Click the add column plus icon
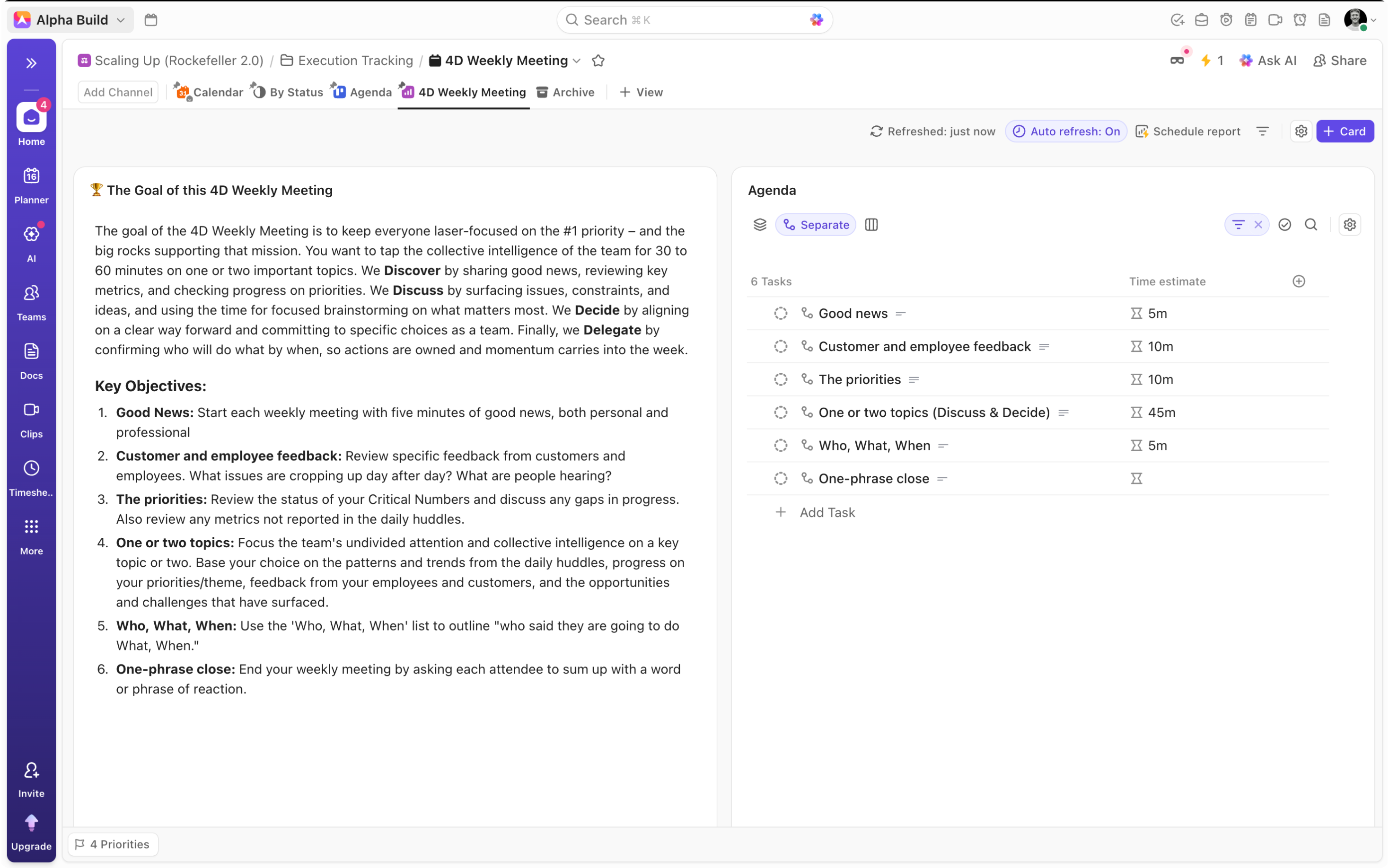The width and height of the screenshot is (1389, 868). coord(1299,281)
